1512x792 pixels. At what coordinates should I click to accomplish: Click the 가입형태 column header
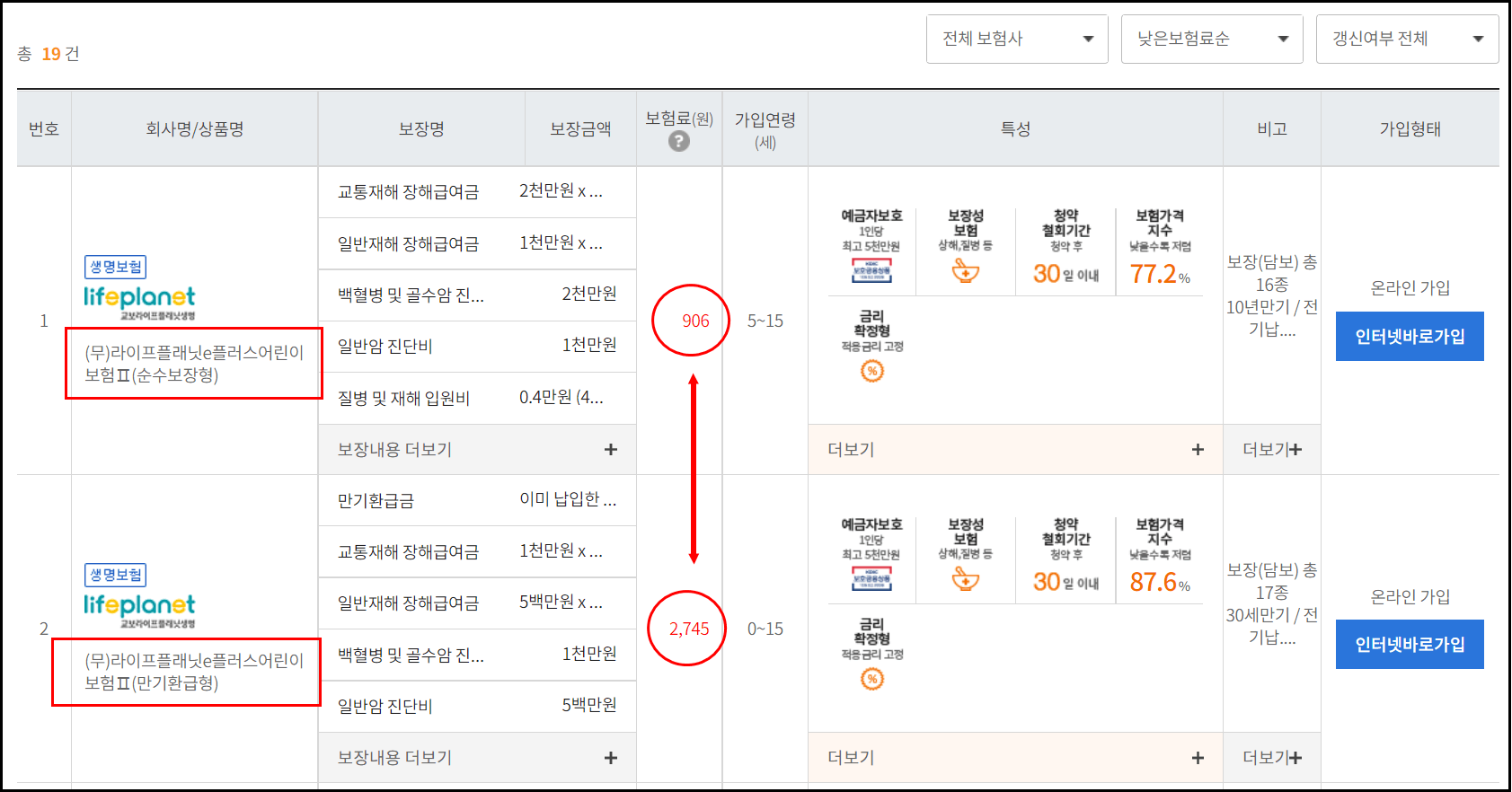[x=1410, y=128]
